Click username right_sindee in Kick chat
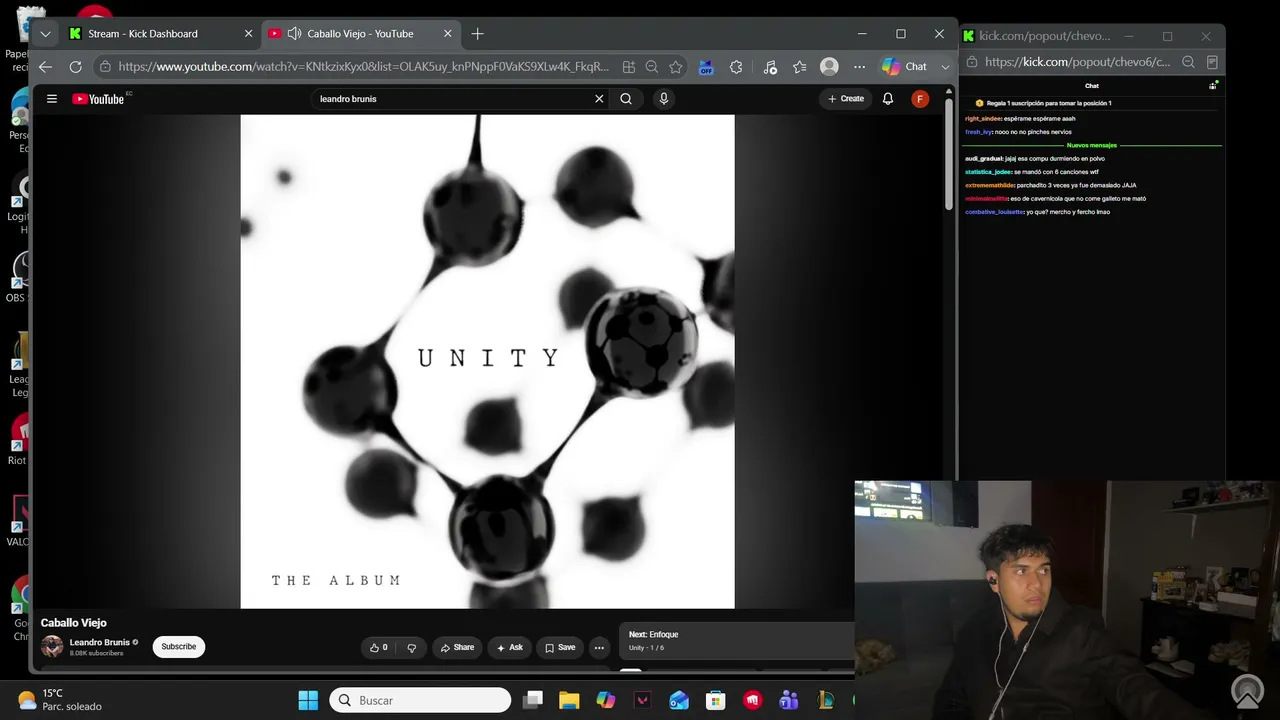1280x720 pixels. (x=983, y=119)
